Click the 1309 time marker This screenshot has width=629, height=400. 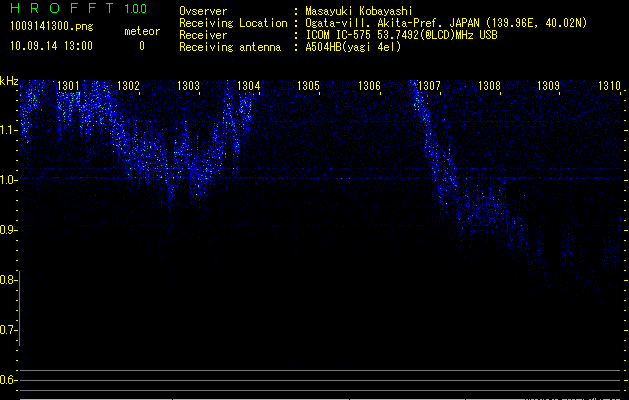click(548, 86)
